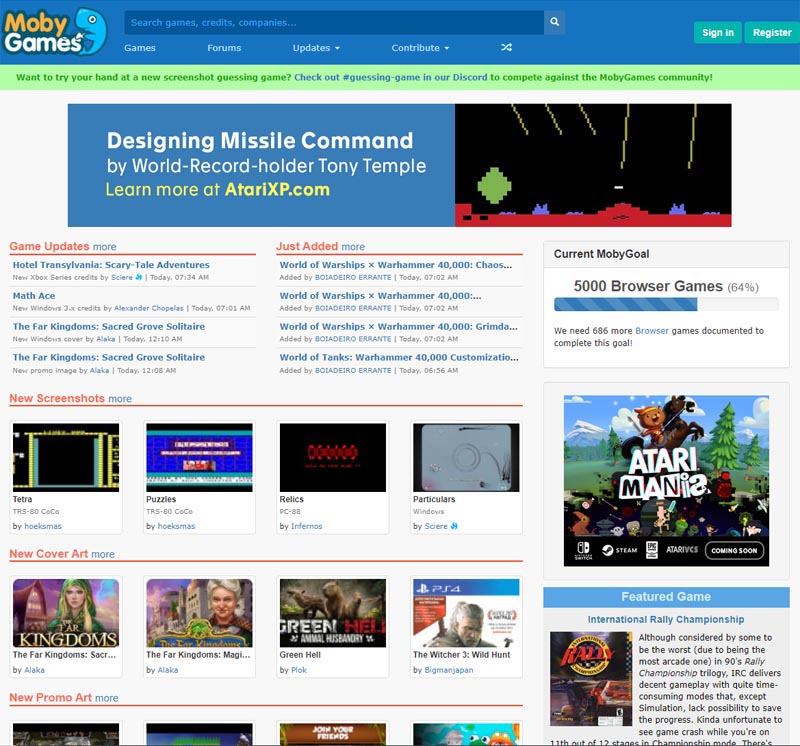Screen dimensions: 800x746
Task: Open the Designing Missile Command banner
Action: (x=399, y=165)
